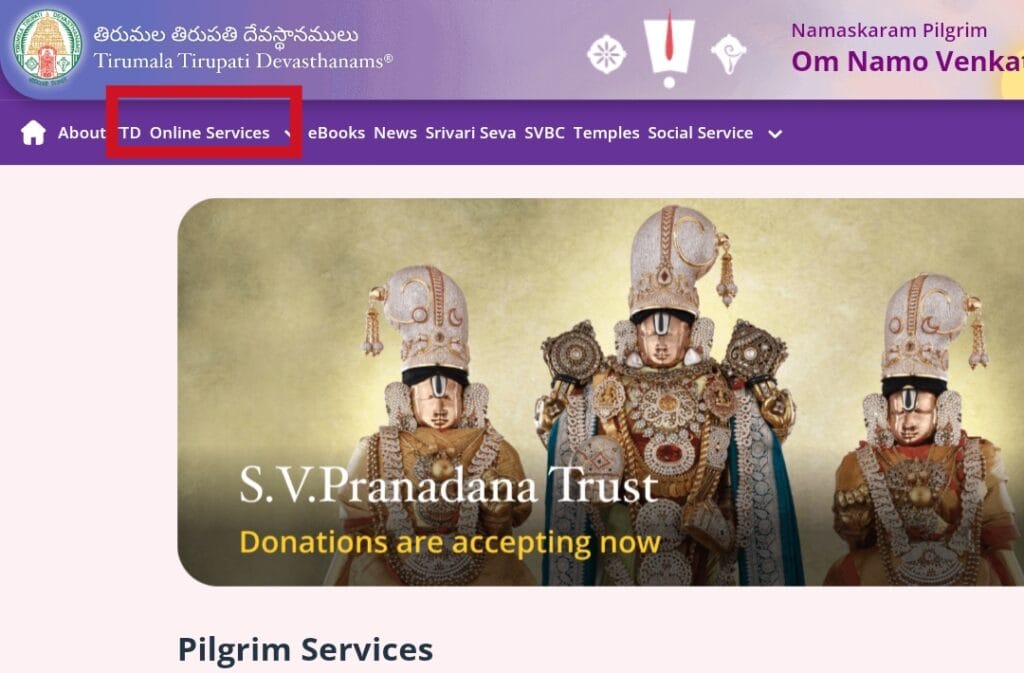Expand the Online Services dropdown arrow

288,133
